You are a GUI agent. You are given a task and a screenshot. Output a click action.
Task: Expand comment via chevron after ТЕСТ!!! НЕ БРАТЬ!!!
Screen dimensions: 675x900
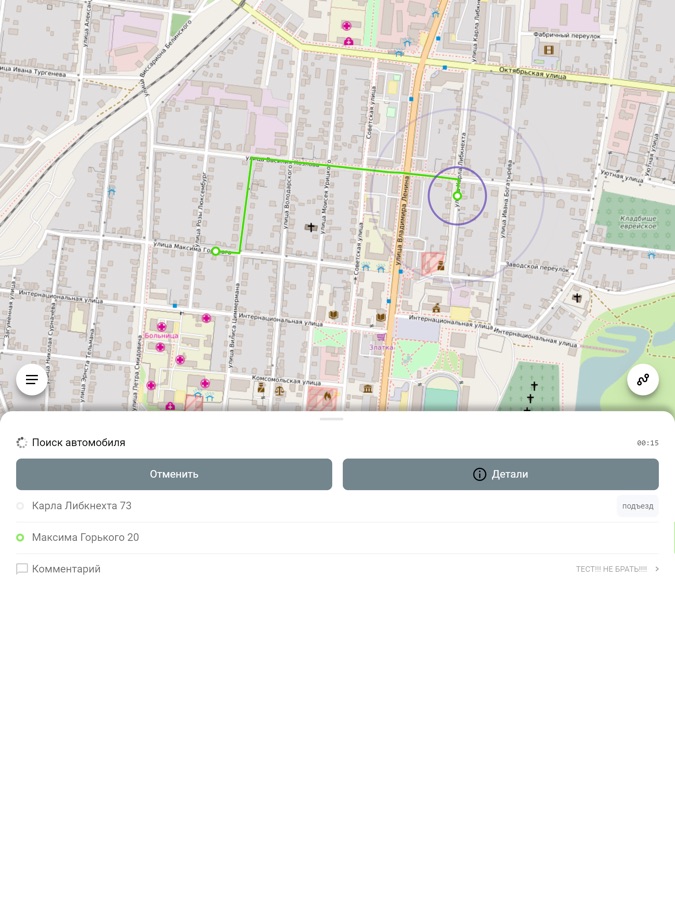[x=657, y=569]
